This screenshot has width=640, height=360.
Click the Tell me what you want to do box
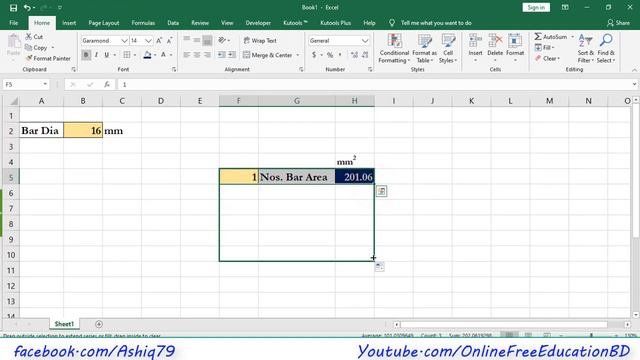(x=436, y=23)
